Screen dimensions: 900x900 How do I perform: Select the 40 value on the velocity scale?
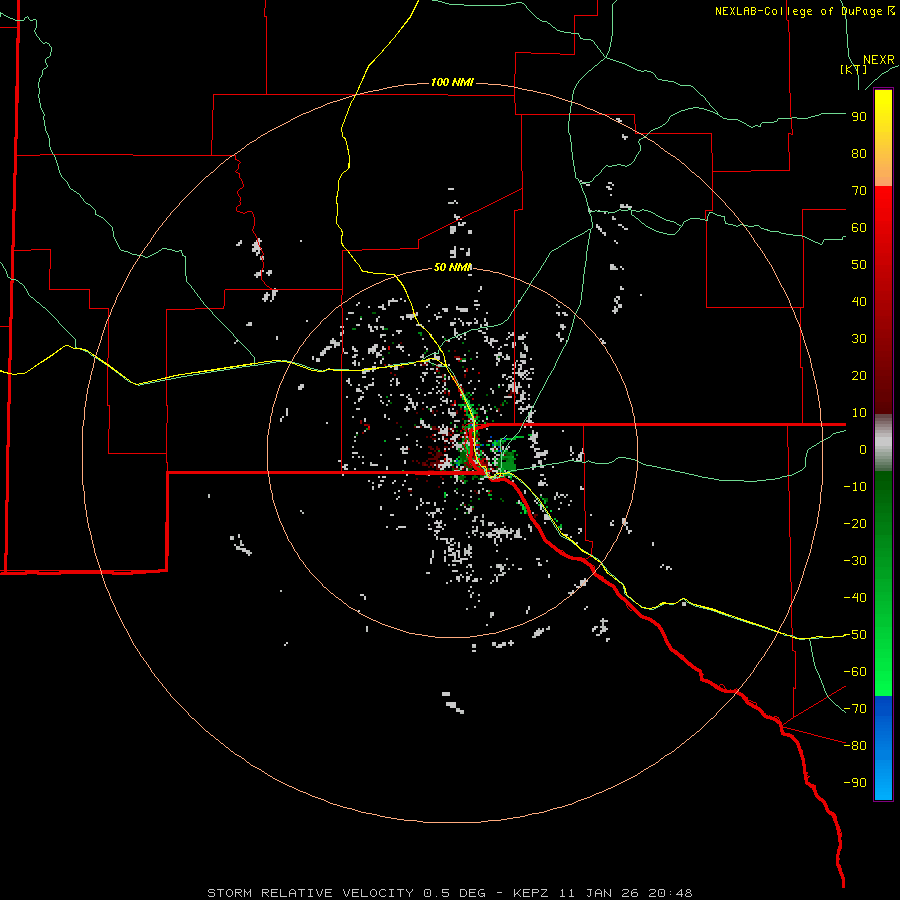coord(859,301)
